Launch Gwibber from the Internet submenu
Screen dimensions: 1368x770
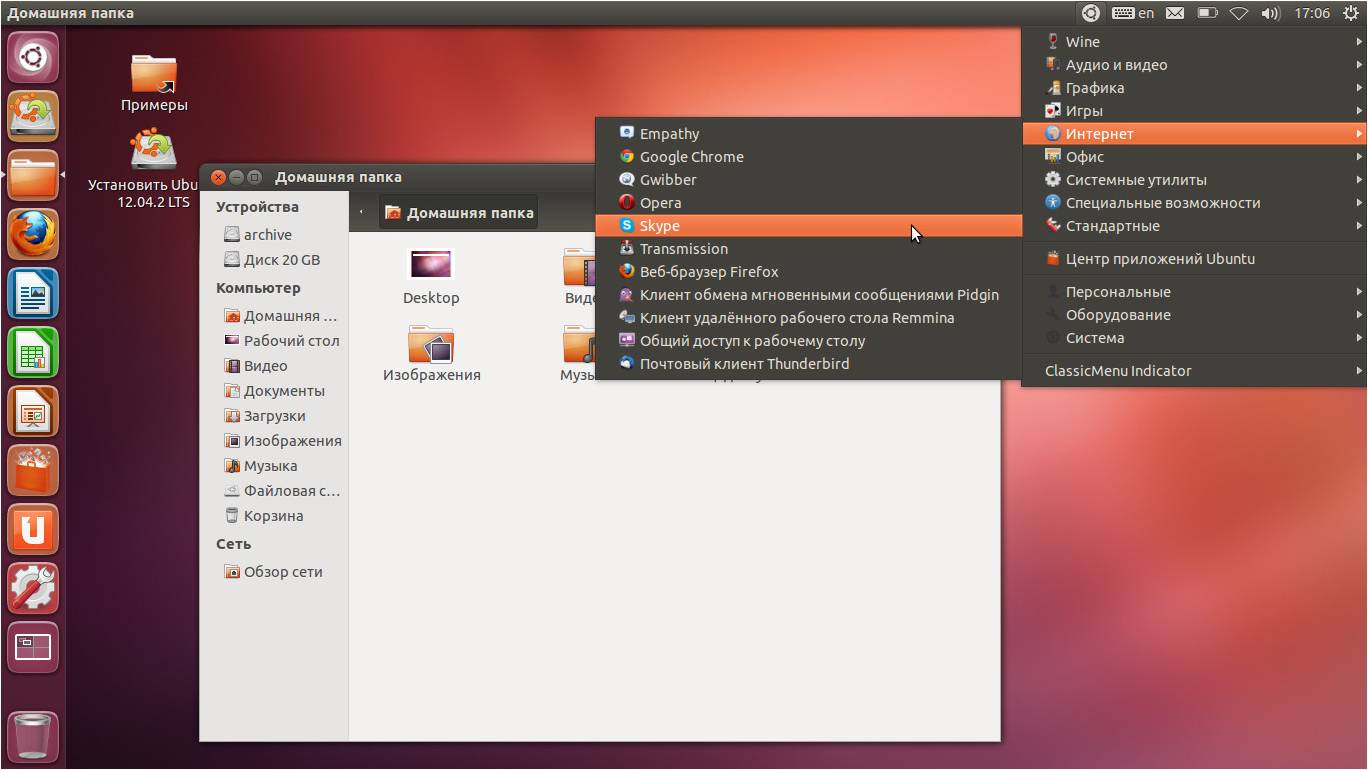coord(808,180)
